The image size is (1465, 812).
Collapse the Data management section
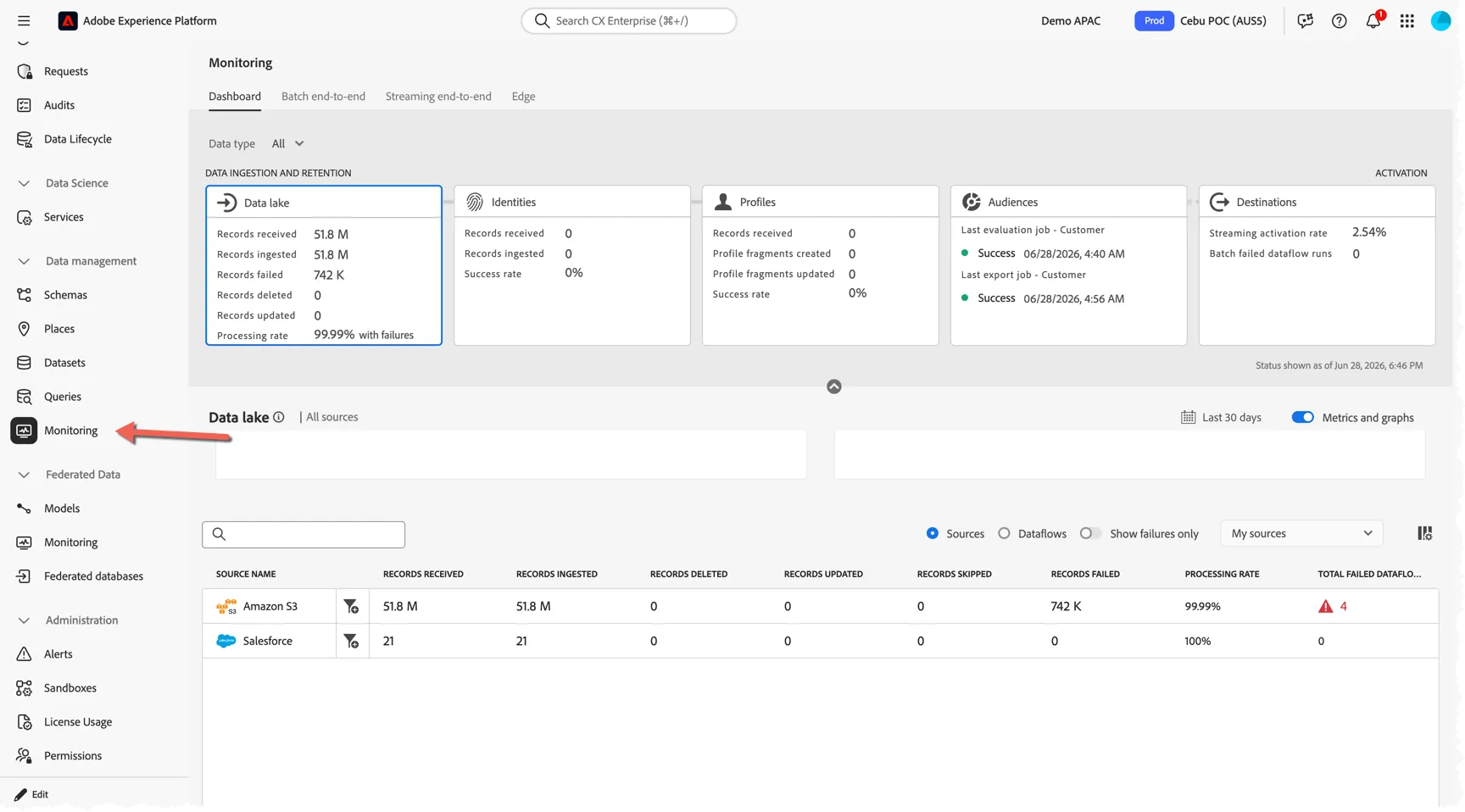point(24,261)
